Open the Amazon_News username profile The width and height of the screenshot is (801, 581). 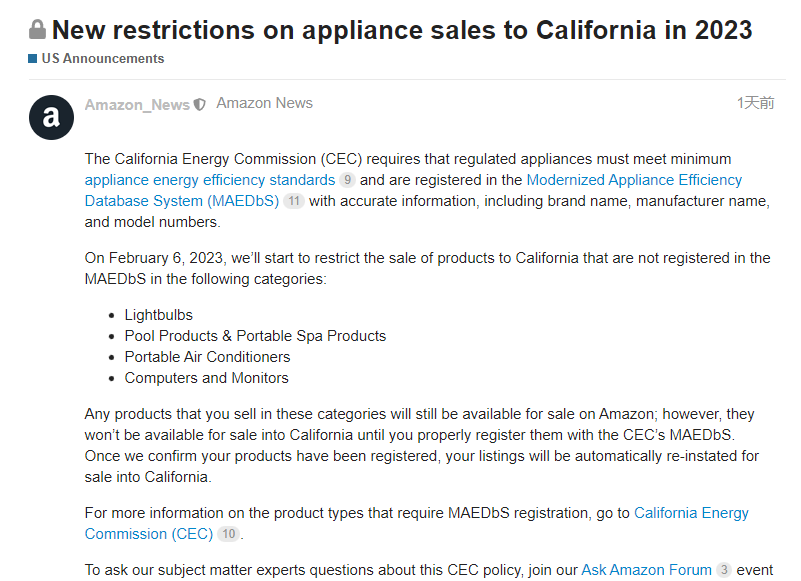pos(137,105)
